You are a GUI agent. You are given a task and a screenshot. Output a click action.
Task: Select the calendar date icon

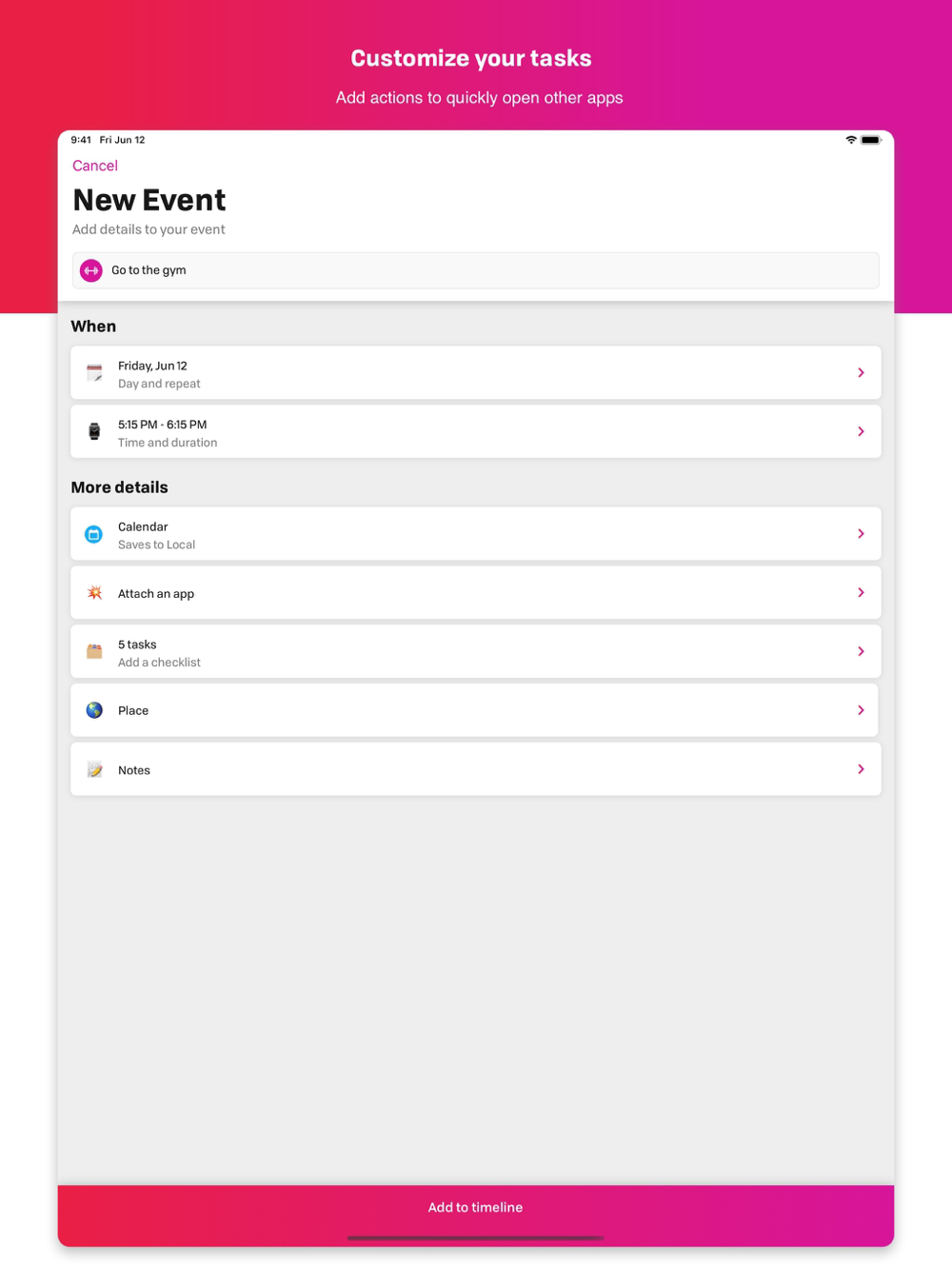tap(94, 373)
